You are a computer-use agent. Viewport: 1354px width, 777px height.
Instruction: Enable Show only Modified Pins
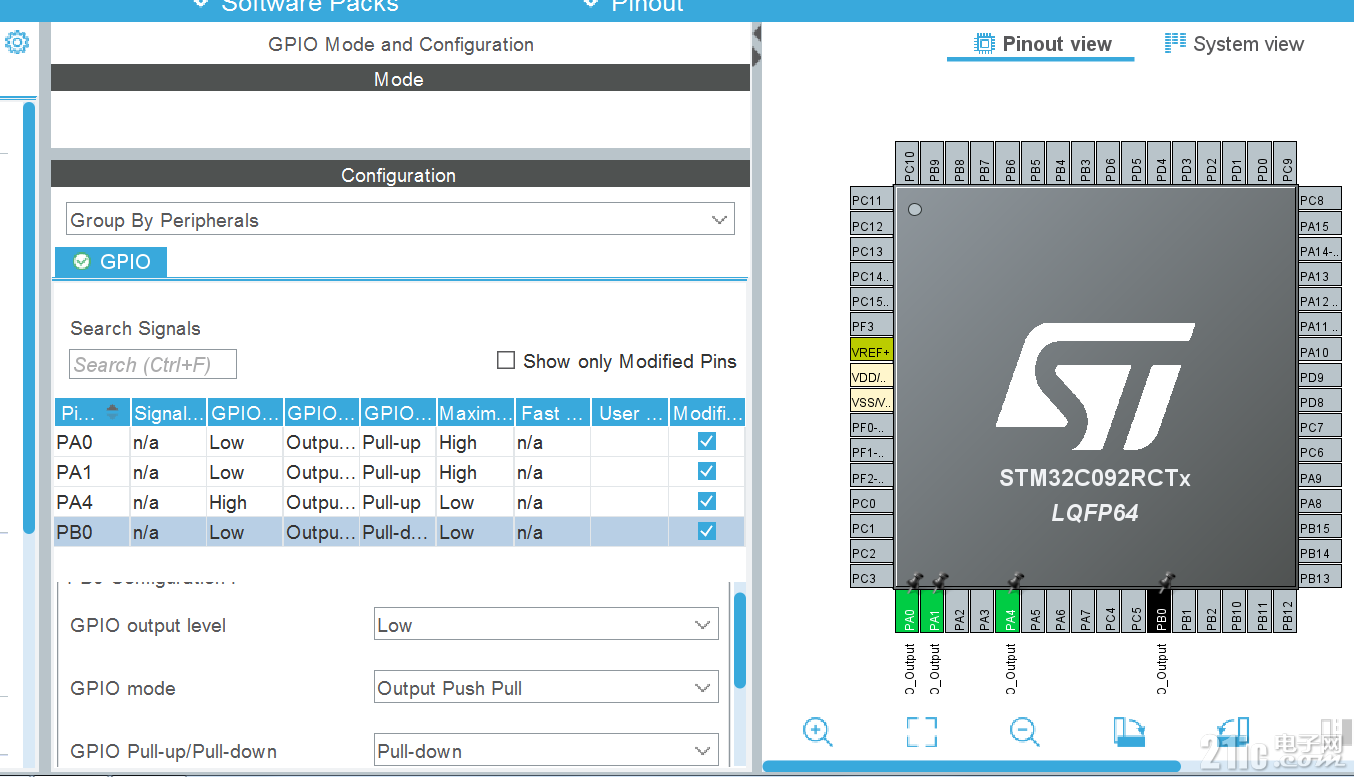point(506,360)
